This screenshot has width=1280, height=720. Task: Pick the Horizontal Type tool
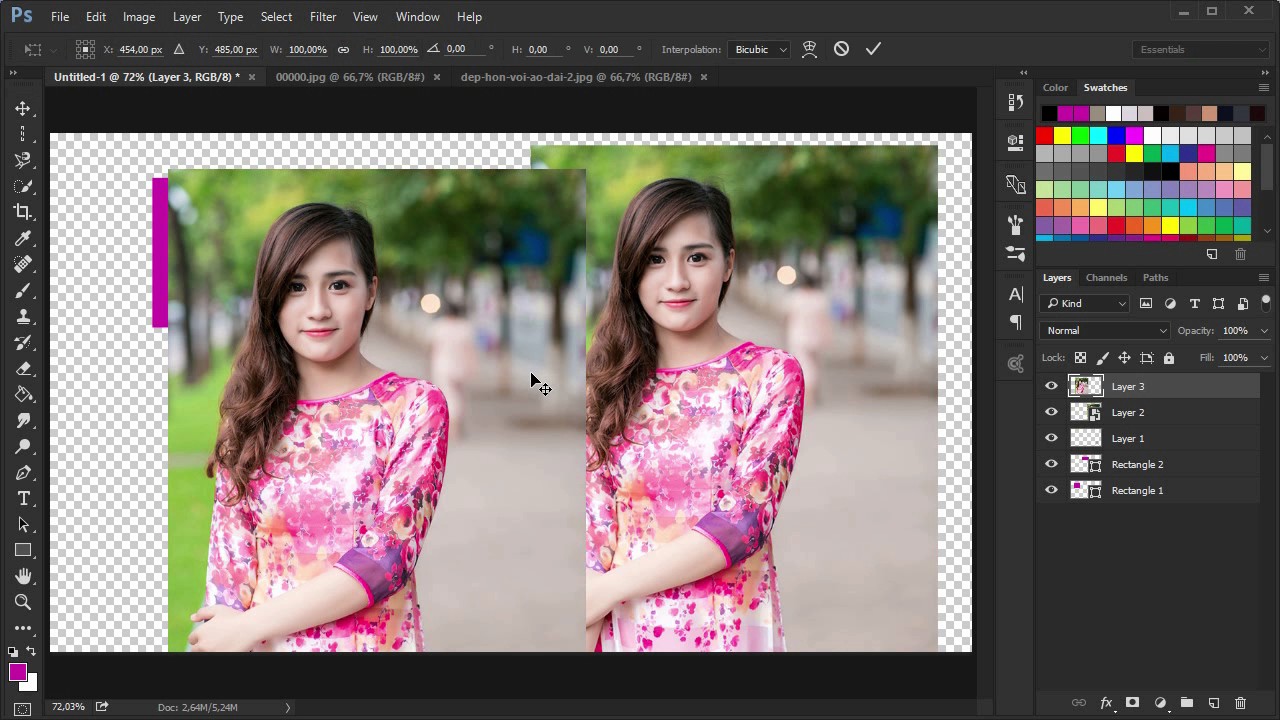(x=22, y=498)
